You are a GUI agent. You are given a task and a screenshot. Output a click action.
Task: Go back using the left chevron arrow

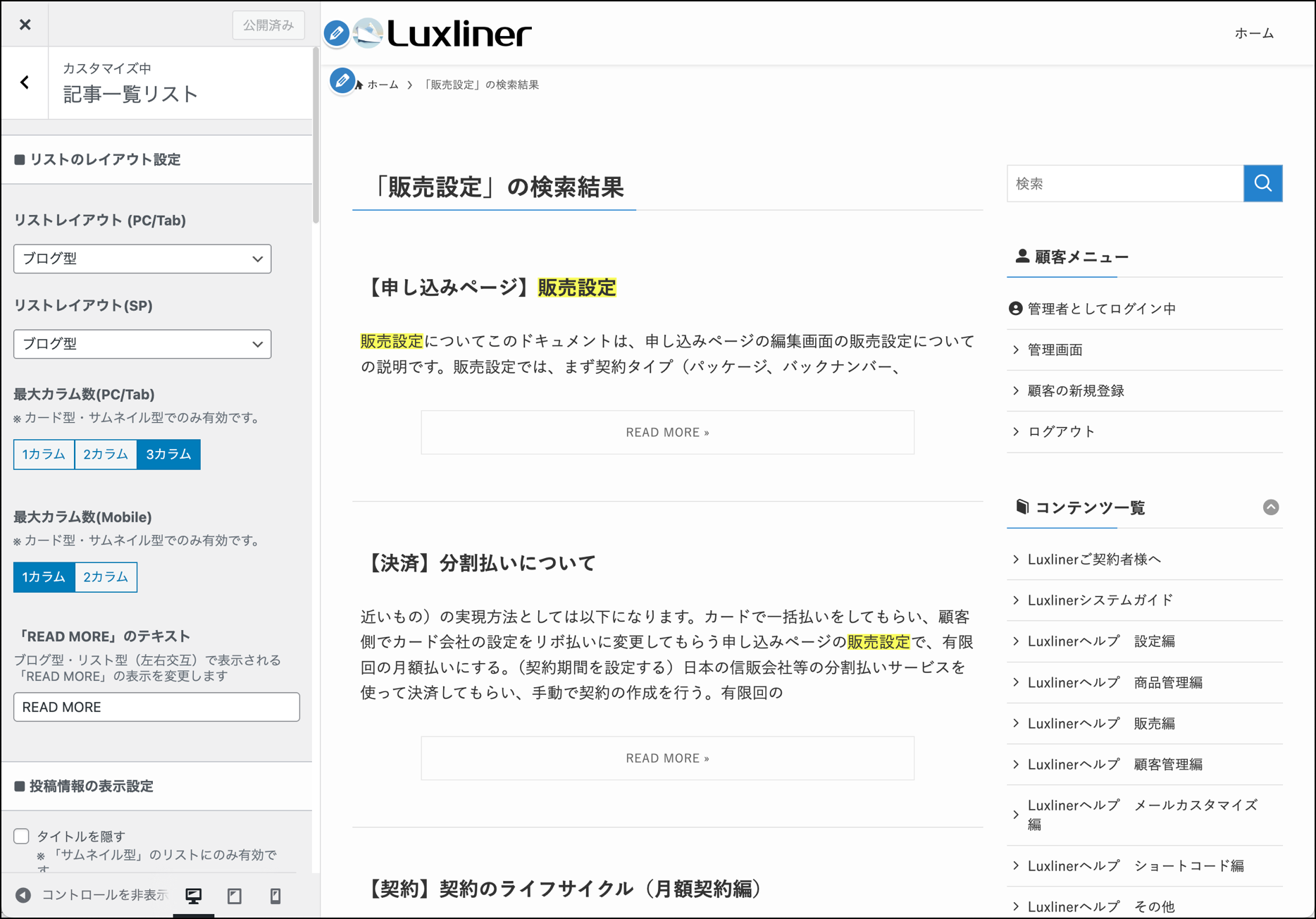(x=25, y=83)
